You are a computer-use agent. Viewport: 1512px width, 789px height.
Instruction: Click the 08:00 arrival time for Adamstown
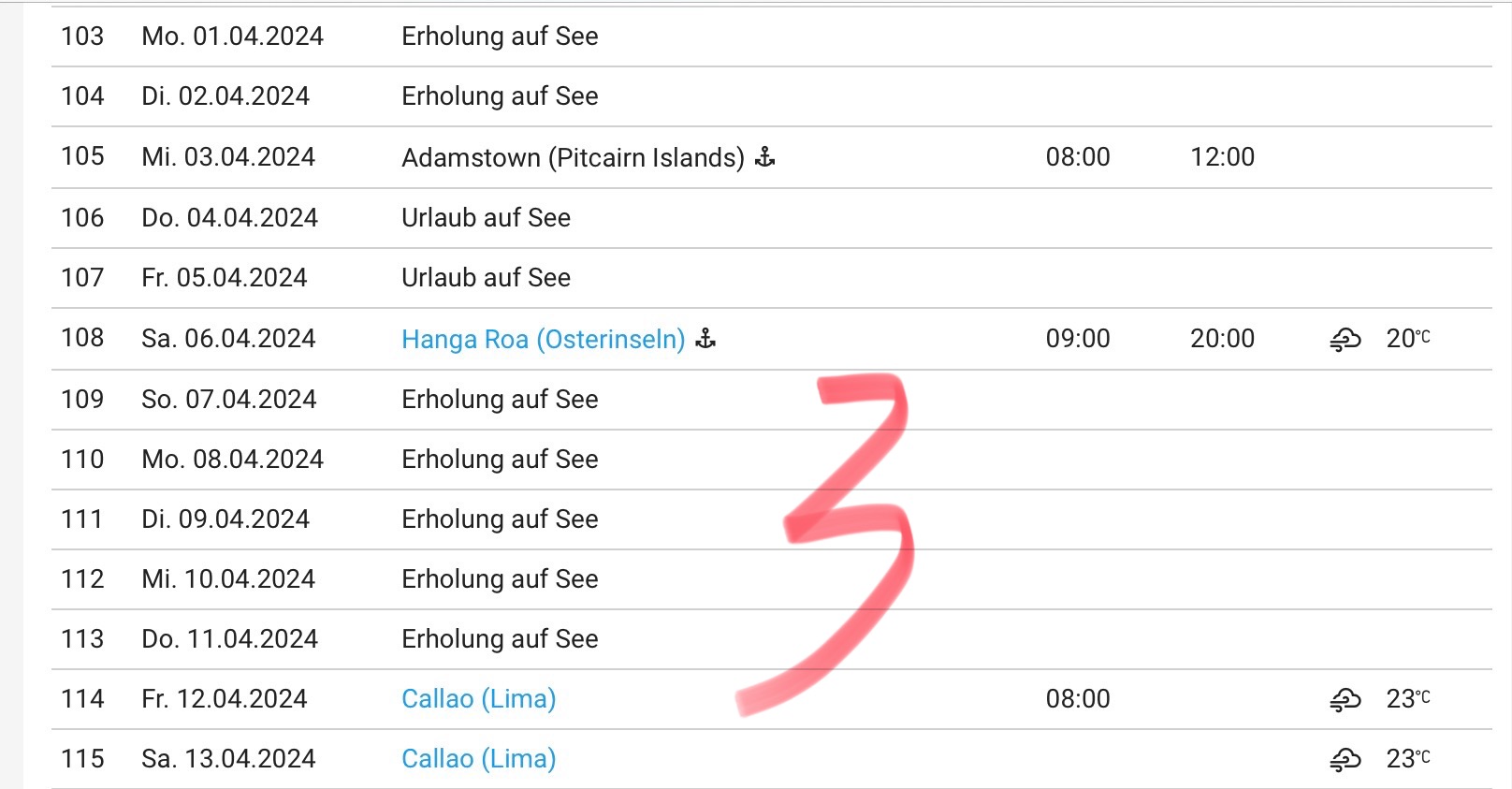coord(1078,157)
